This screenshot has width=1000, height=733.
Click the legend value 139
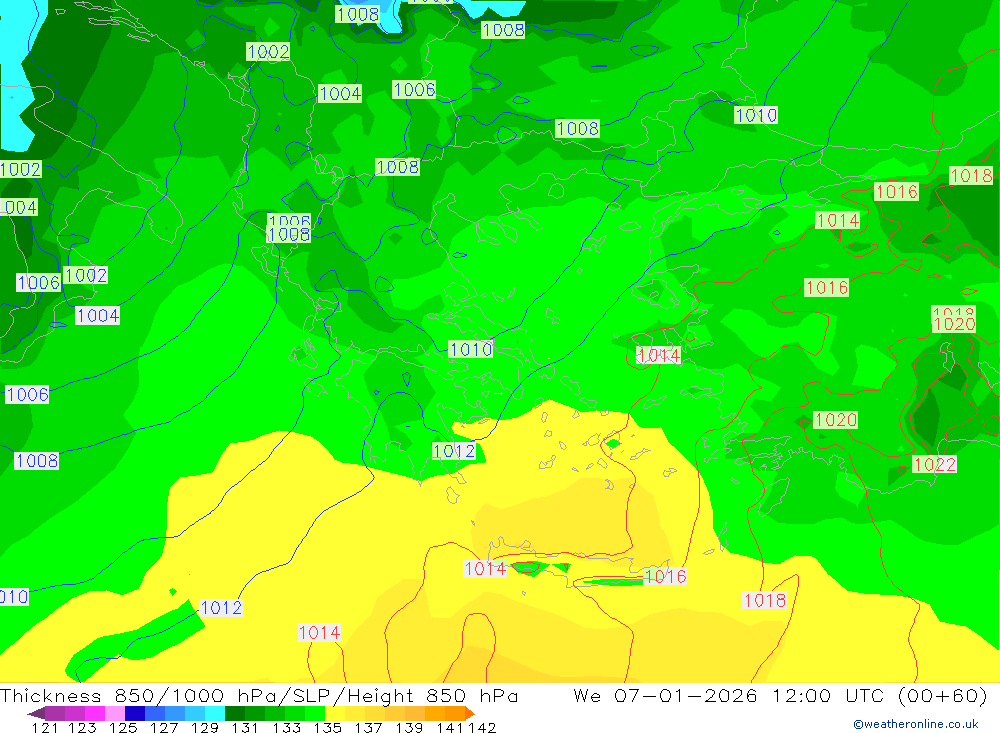click(x=409, y=727)
